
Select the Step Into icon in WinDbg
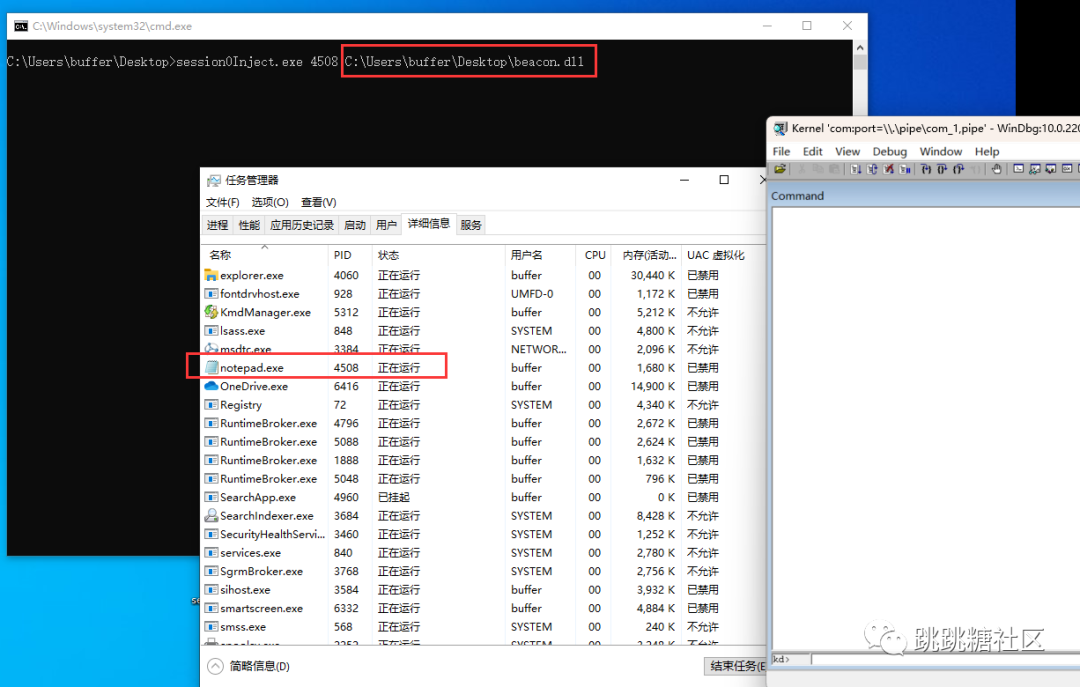926,170
